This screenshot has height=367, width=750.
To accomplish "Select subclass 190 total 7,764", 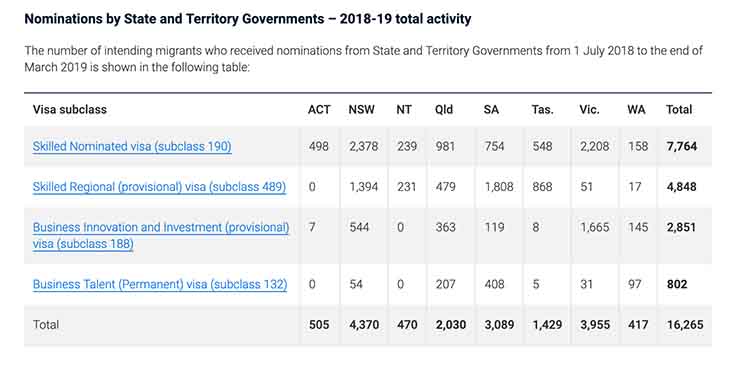I will point(682,146).
